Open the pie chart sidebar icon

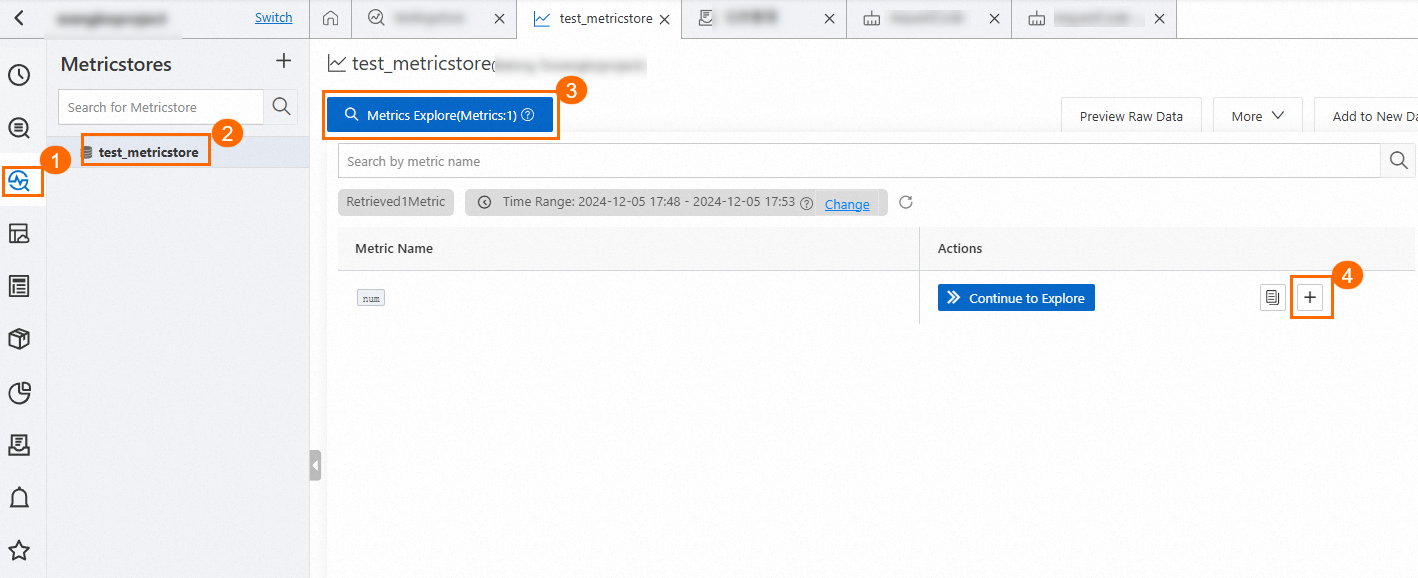click(x=19, y=393)
